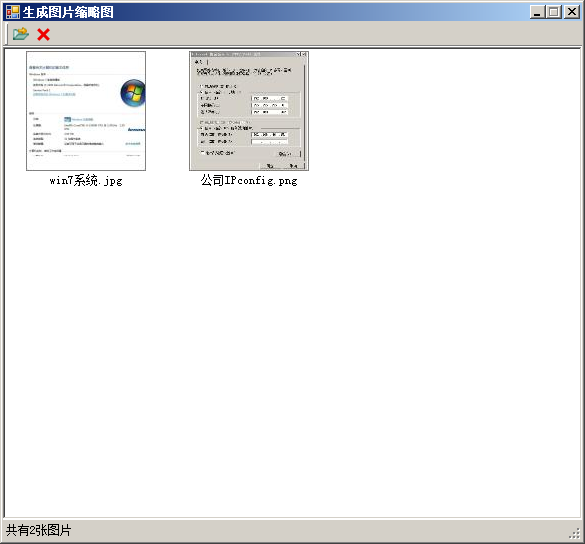
Task: Click the Windows logo orb inside win7 thumbnail
Action: coord(133,93)
